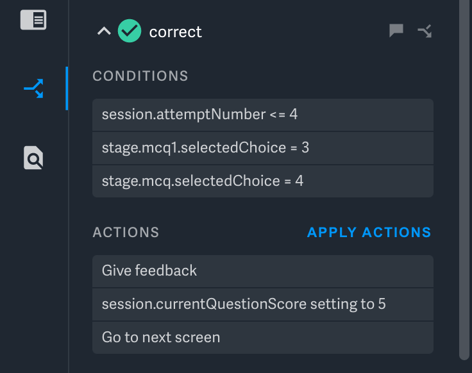The image size is (472, 373).
Task: Open the currentQuestionScore setting action
Action: point(263,304)
